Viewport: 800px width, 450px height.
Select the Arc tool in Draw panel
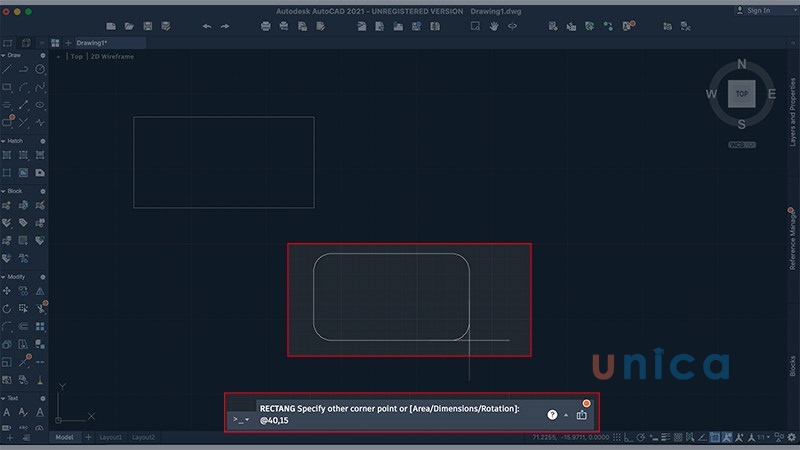click(x=23, y=87)
